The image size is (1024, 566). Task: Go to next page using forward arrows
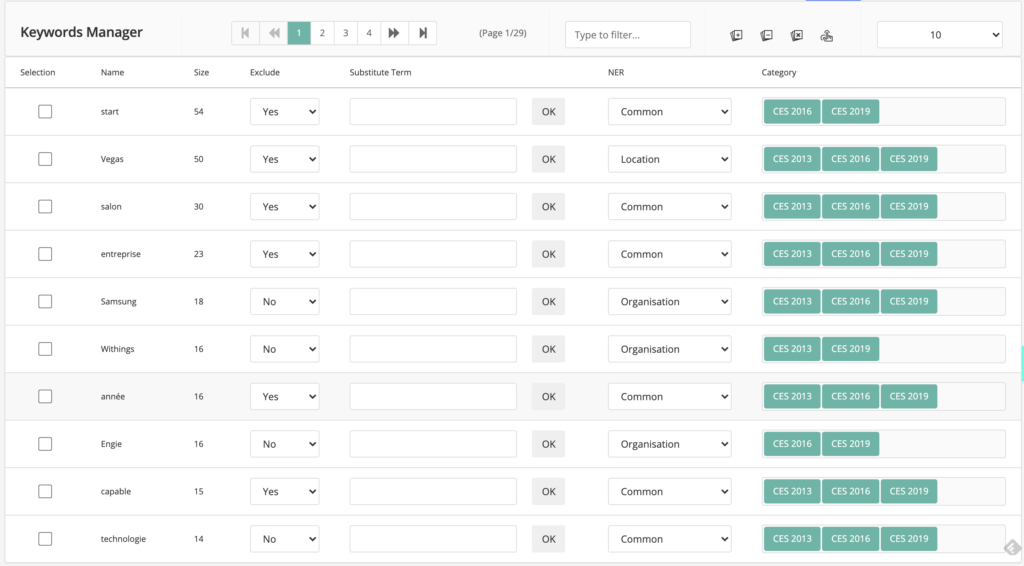tap(394, 33)
